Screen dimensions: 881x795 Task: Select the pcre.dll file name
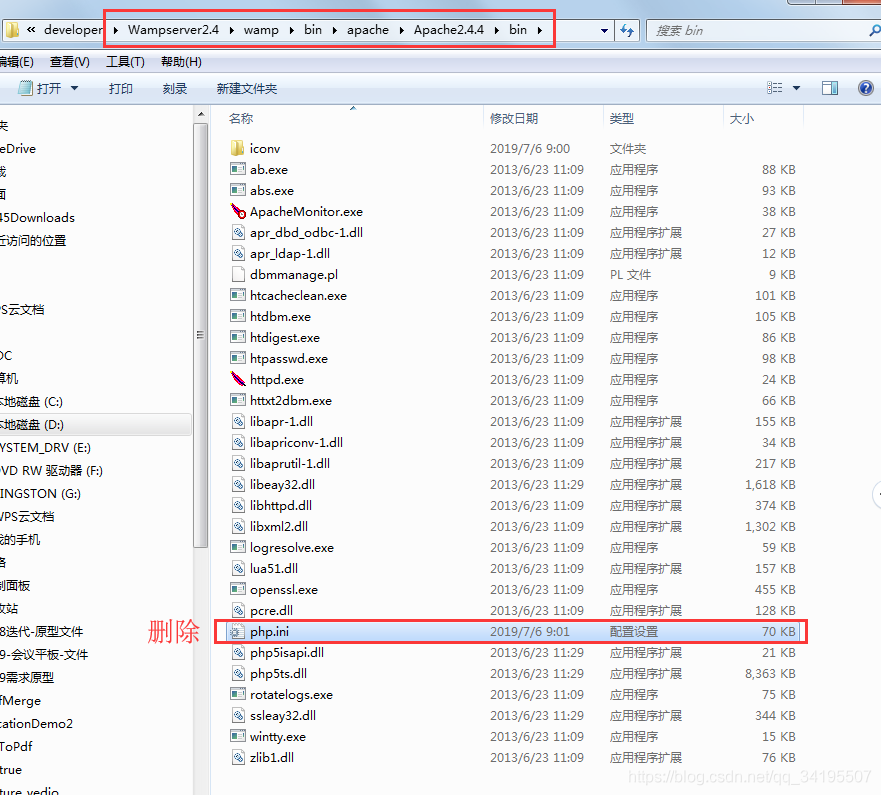point(271,611)
